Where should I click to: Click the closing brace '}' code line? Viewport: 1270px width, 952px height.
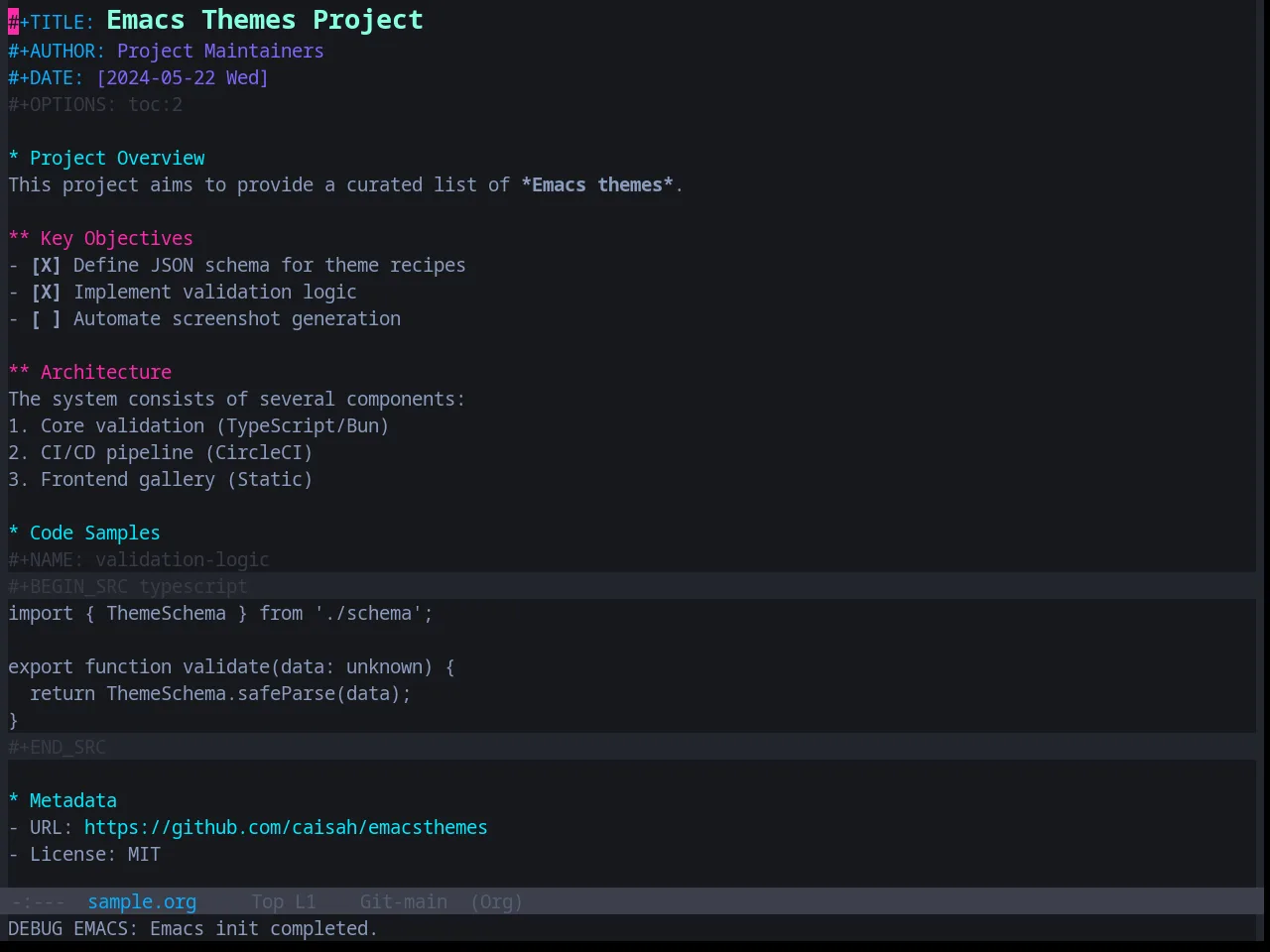click(14, 720)
